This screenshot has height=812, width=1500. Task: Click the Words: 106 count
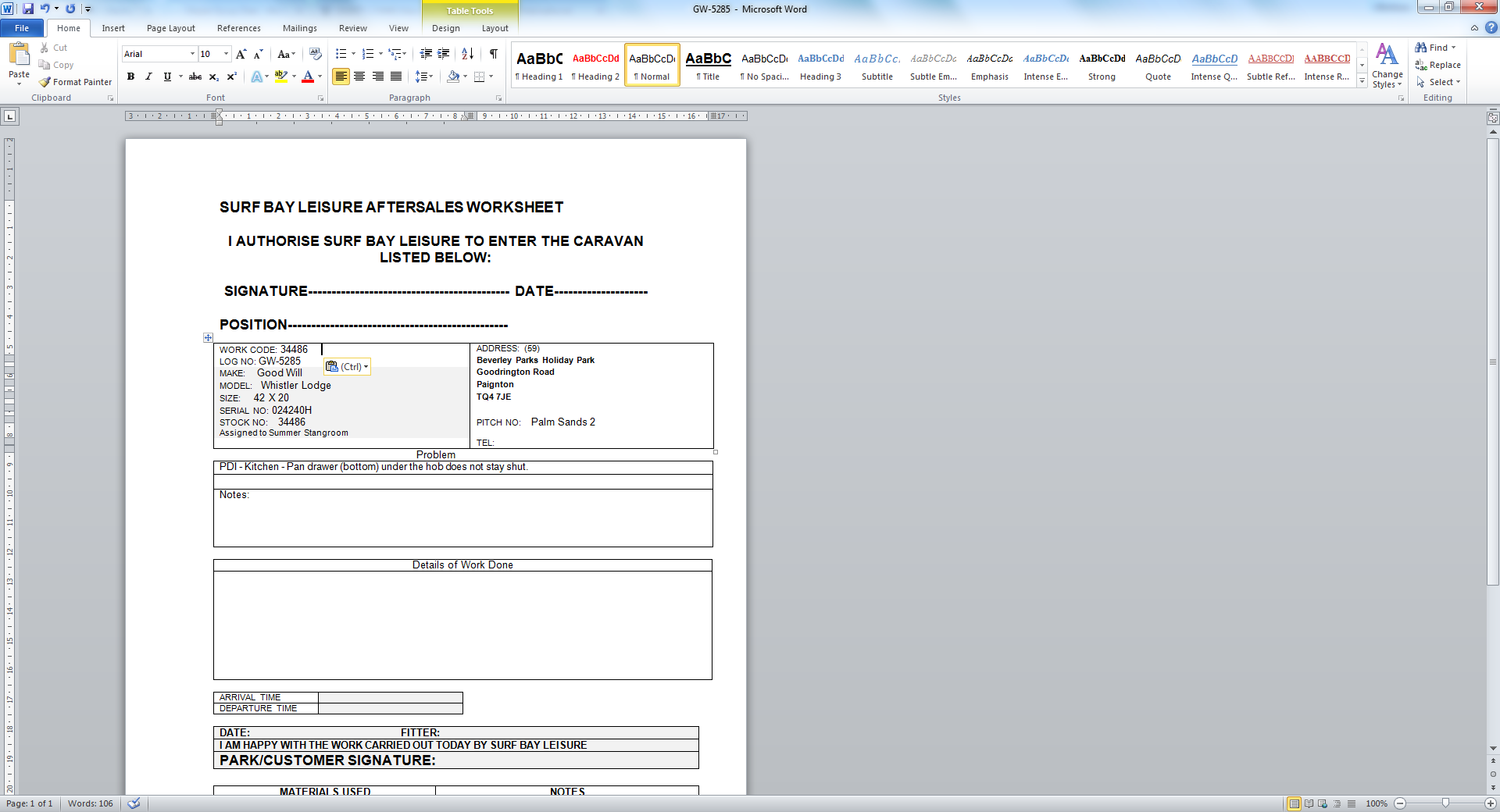pyautogui.click(x=91, y=803)
